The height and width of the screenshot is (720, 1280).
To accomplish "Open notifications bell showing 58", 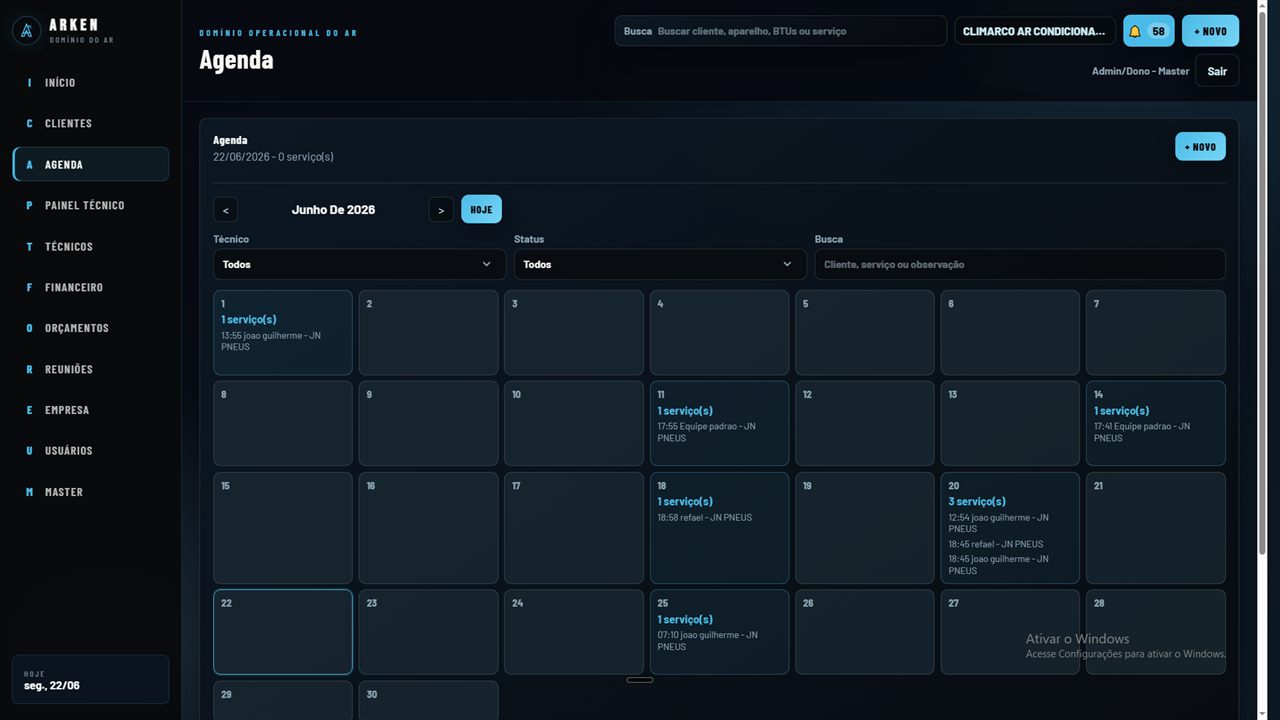I will pyautogui.click(x=1148, y=31).
